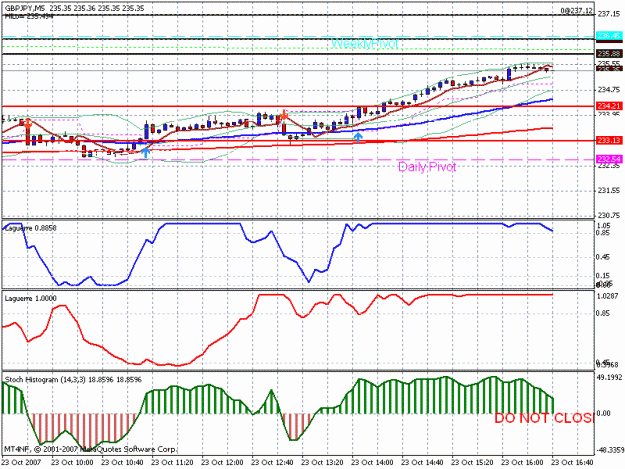Screen dimensions: 625x469
Task: Click the 234.75 price scale value
Action: click(609, 90)
